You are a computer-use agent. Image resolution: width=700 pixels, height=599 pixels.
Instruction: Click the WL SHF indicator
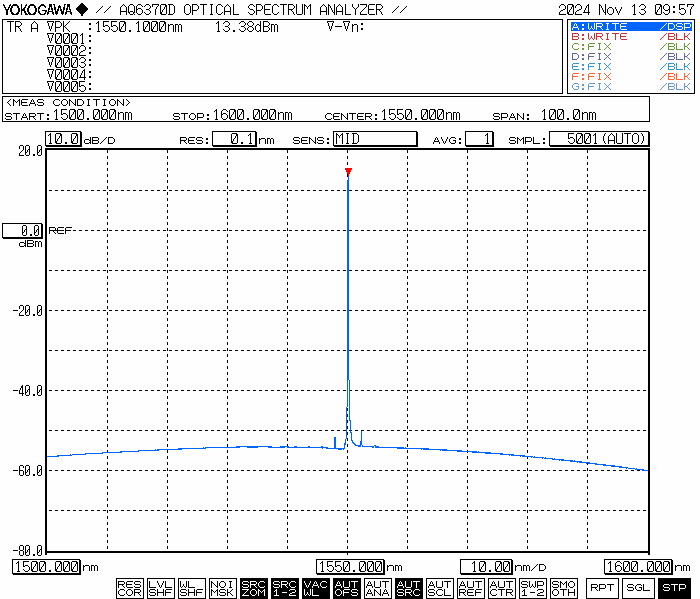191,588
